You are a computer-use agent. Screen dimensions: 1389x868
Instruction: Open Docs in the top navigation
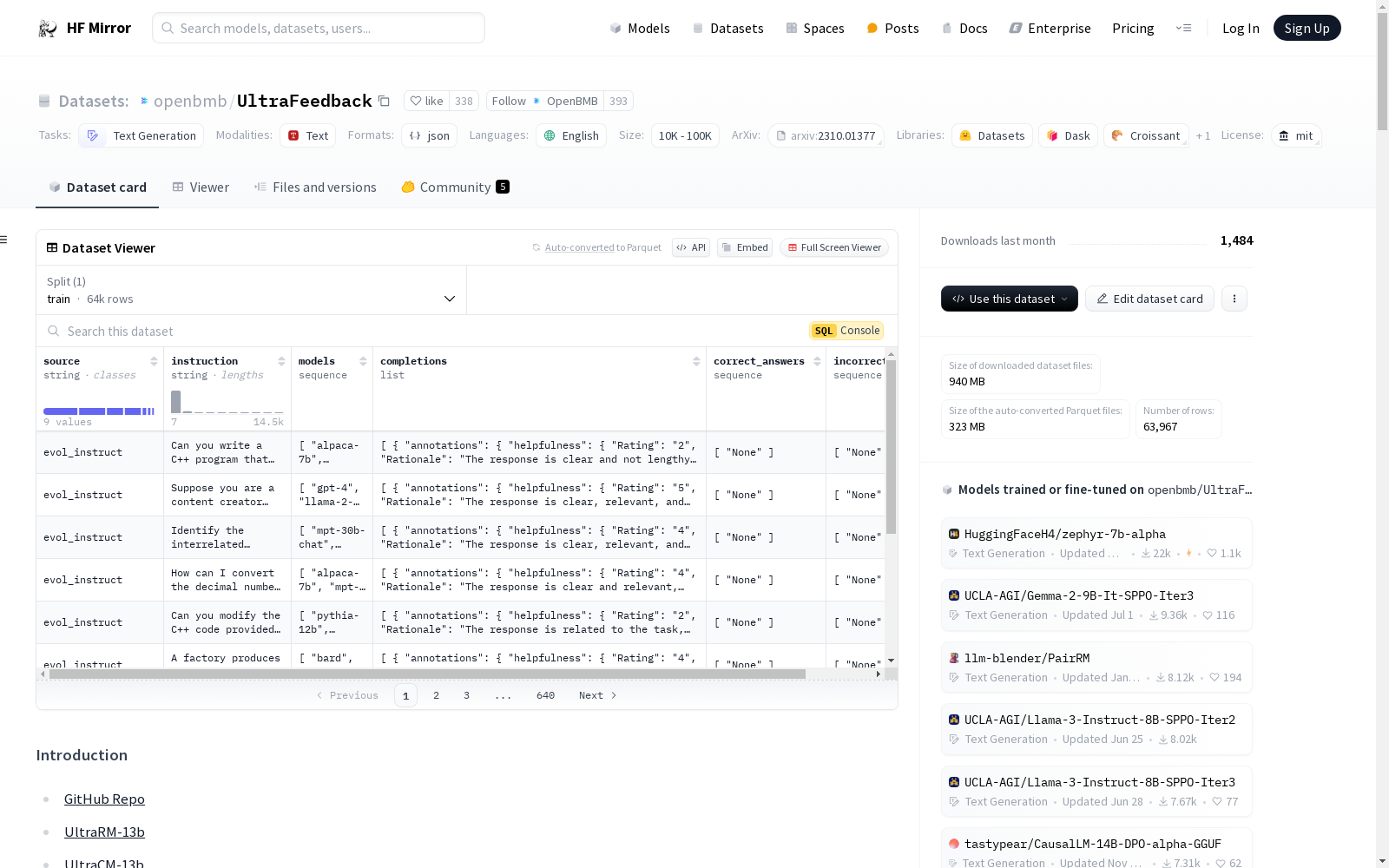pyautogui.click(x=964, y=28)
